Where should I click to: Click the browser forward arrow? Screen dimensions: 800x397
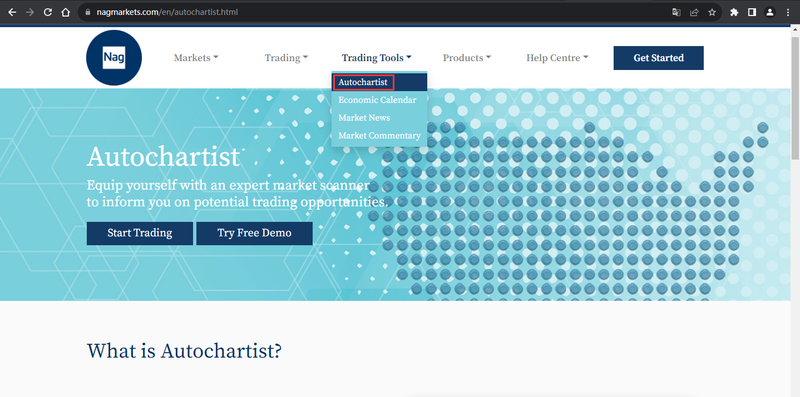pos(30,12)
